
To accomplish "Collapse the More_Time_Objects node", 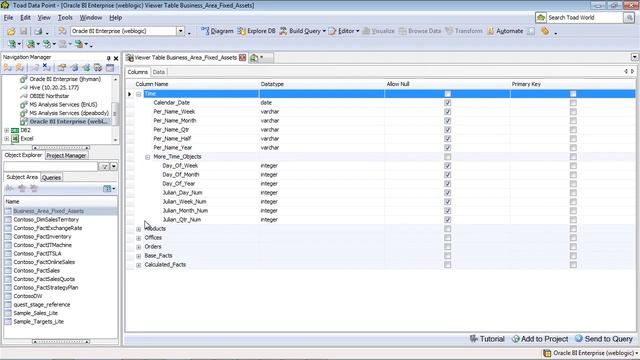I will 148,157.
